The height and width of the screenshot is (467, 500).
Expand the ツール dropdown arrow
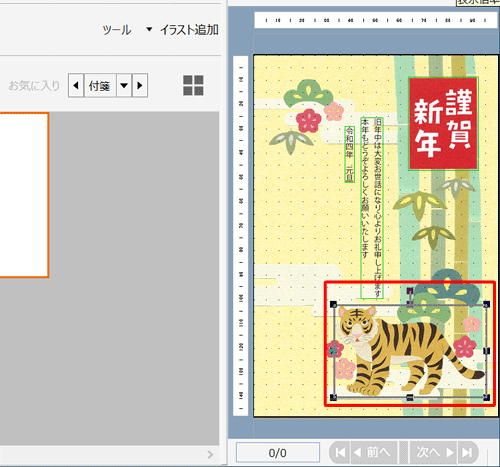pyautogui.click(x=149, y=29)
